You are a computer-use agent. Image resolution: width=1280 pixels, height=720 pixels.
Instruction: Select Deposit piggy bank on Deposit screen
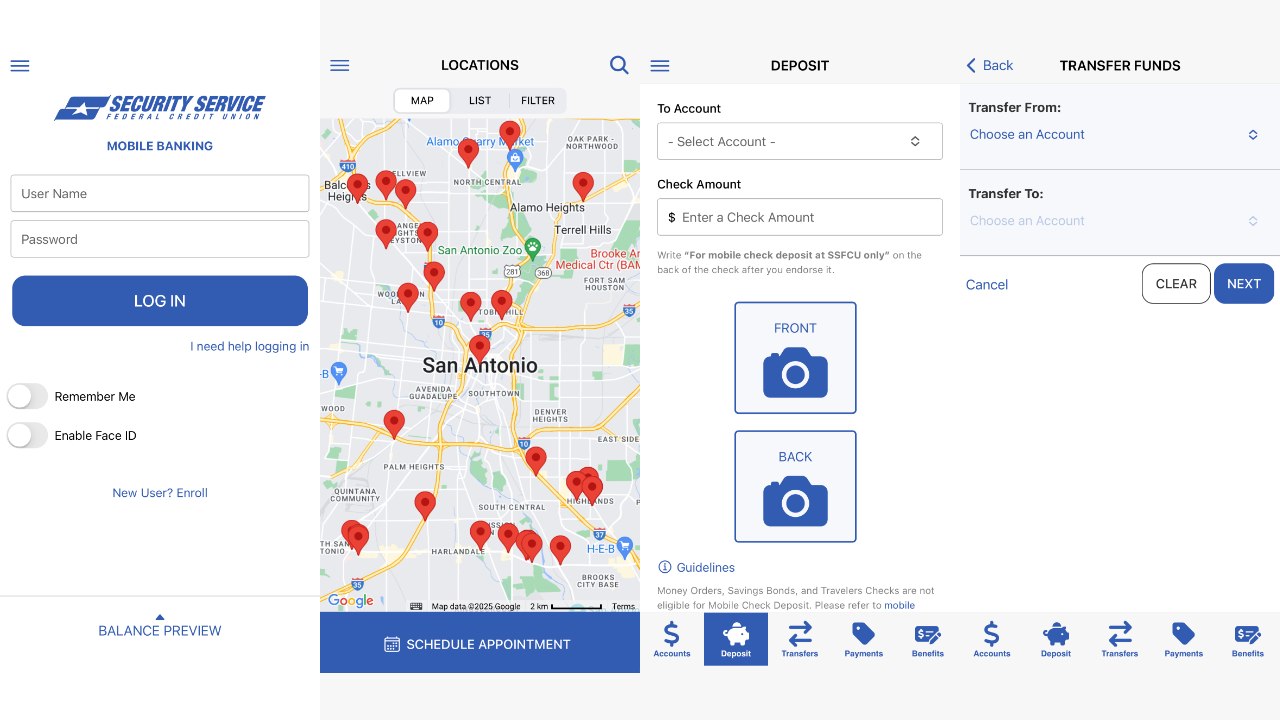pos(736,639)
